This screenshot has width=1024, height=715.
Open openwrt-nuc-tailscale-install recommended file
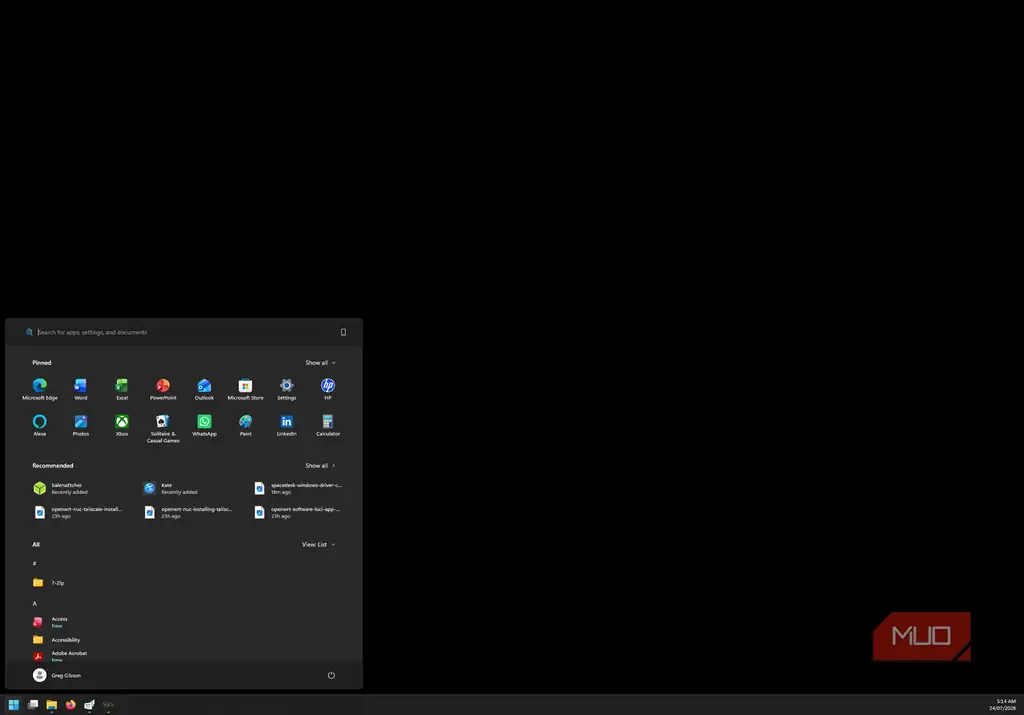[78, 512]
